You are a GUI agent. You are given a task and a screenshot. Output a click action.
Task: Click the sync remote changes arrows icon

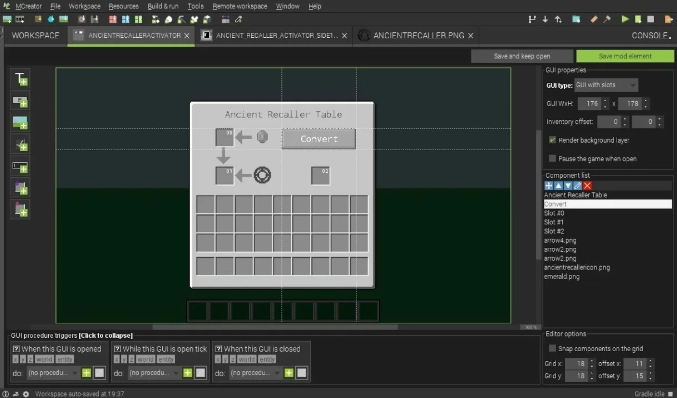558,19
